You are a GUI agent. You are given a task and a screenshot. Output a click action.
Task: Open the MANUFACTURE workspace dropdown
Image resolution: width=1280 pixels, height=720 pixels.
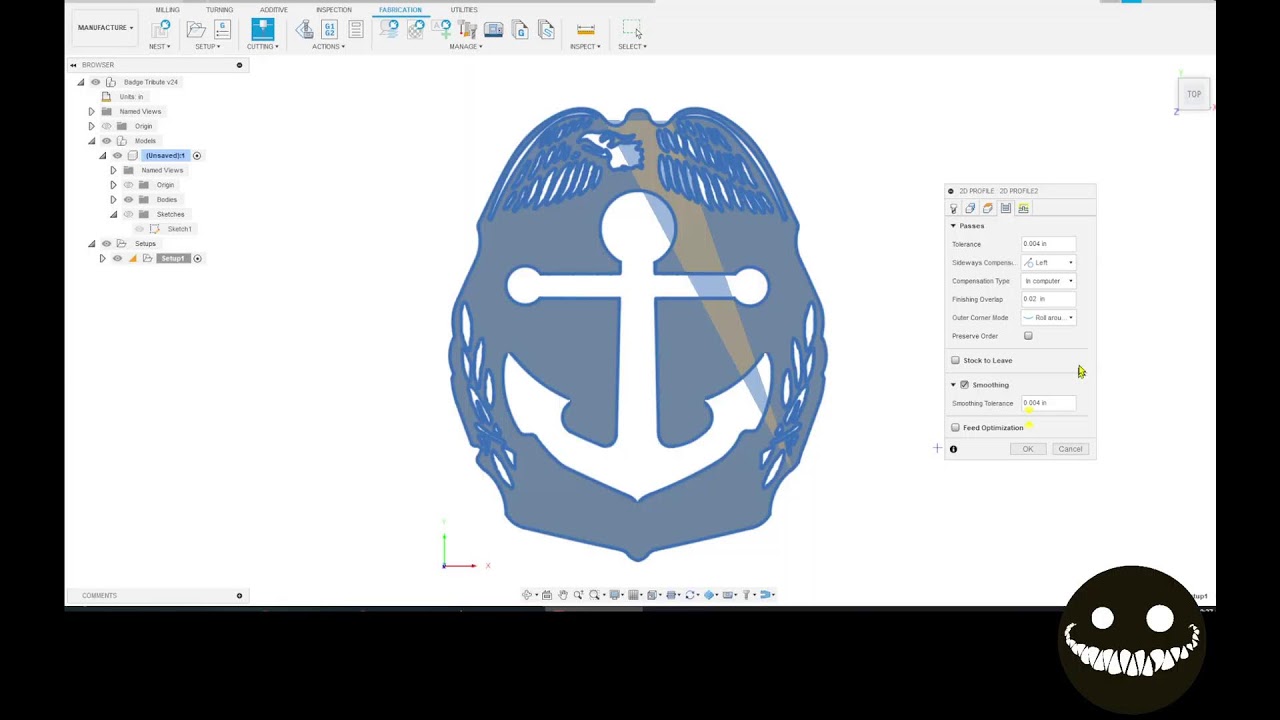tap(106, 28)
